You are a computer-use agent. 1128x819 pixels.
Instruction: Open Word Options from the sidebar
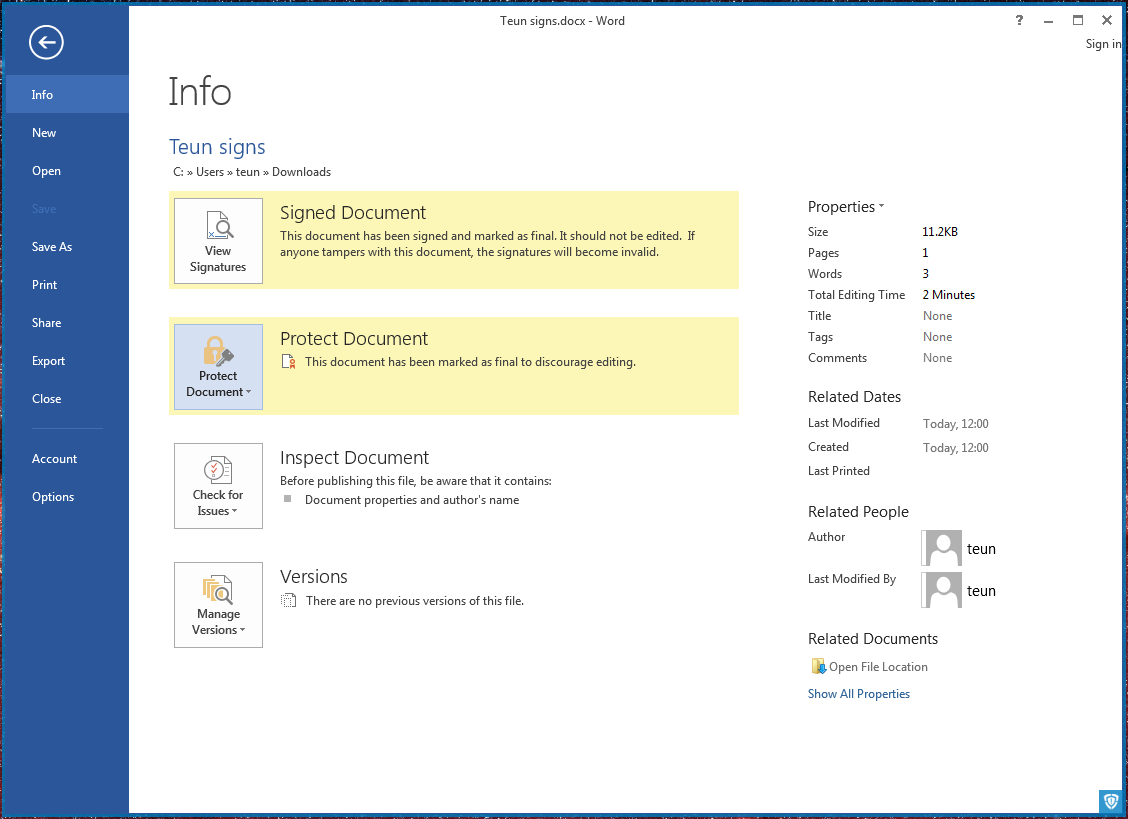coord(53,497)
